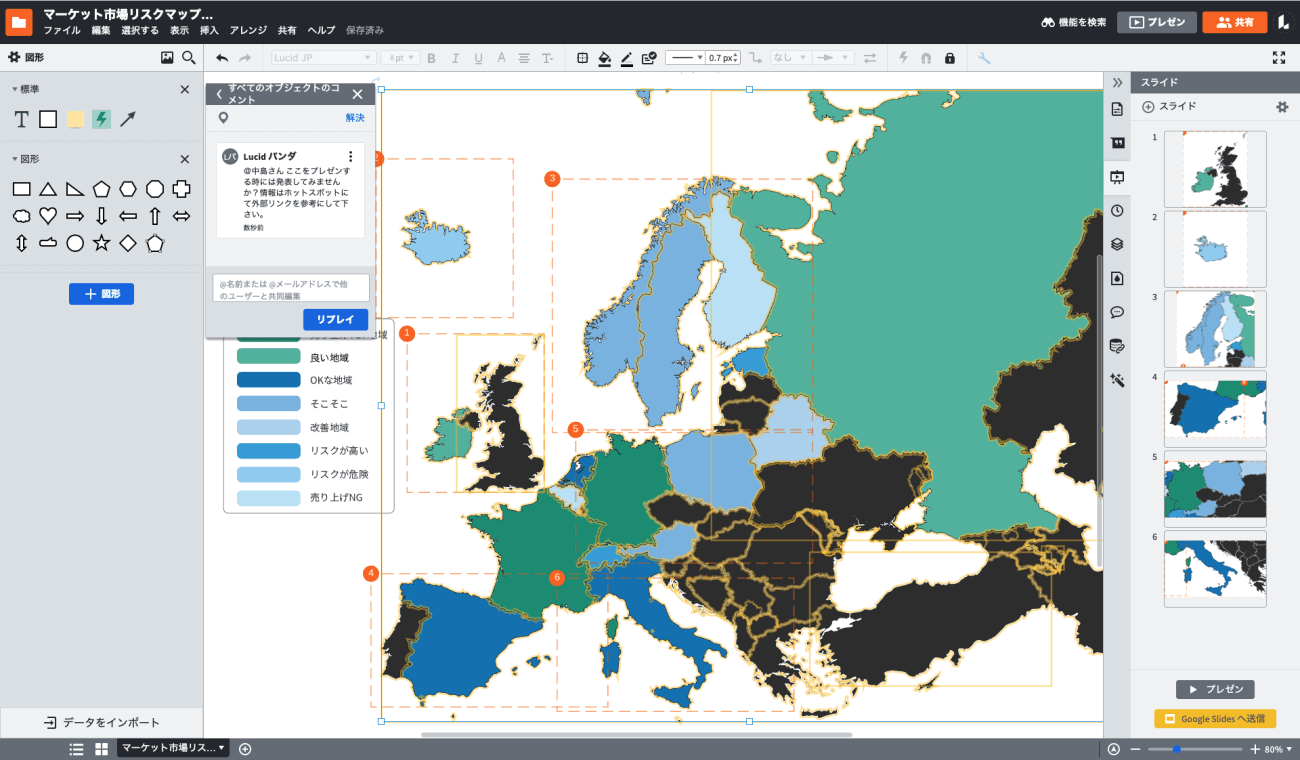Open the History clock icon in right dock
The image size is (1300, 760).
pyautogui.click(x=1117, y=211)
